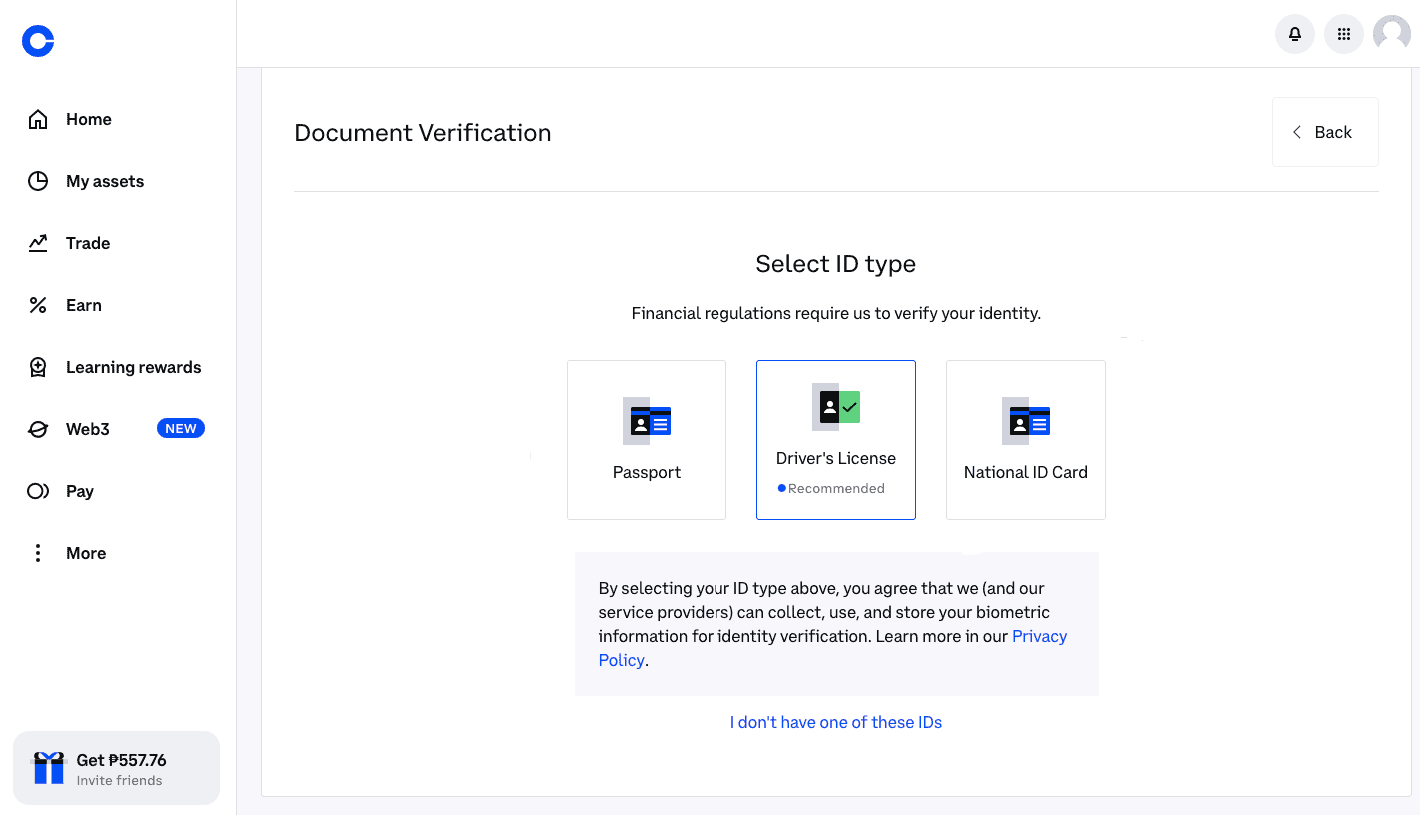
Task: Click the Coinbase logo
Action: [x=37, y=41]
